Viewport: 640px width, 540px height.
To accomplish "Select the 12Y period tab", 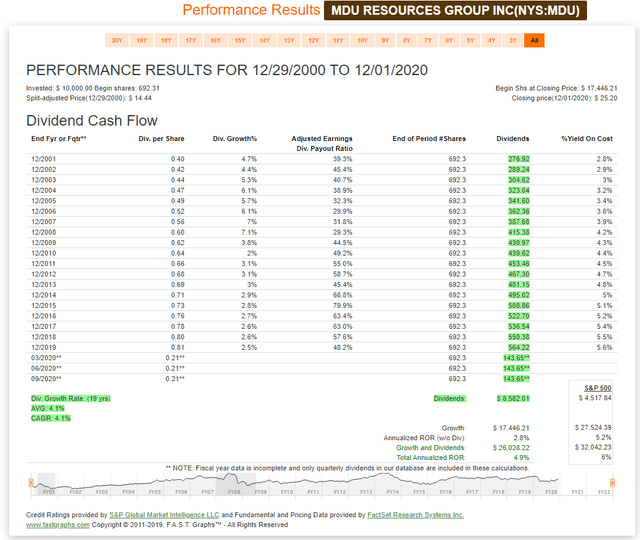I will [313, 40].
